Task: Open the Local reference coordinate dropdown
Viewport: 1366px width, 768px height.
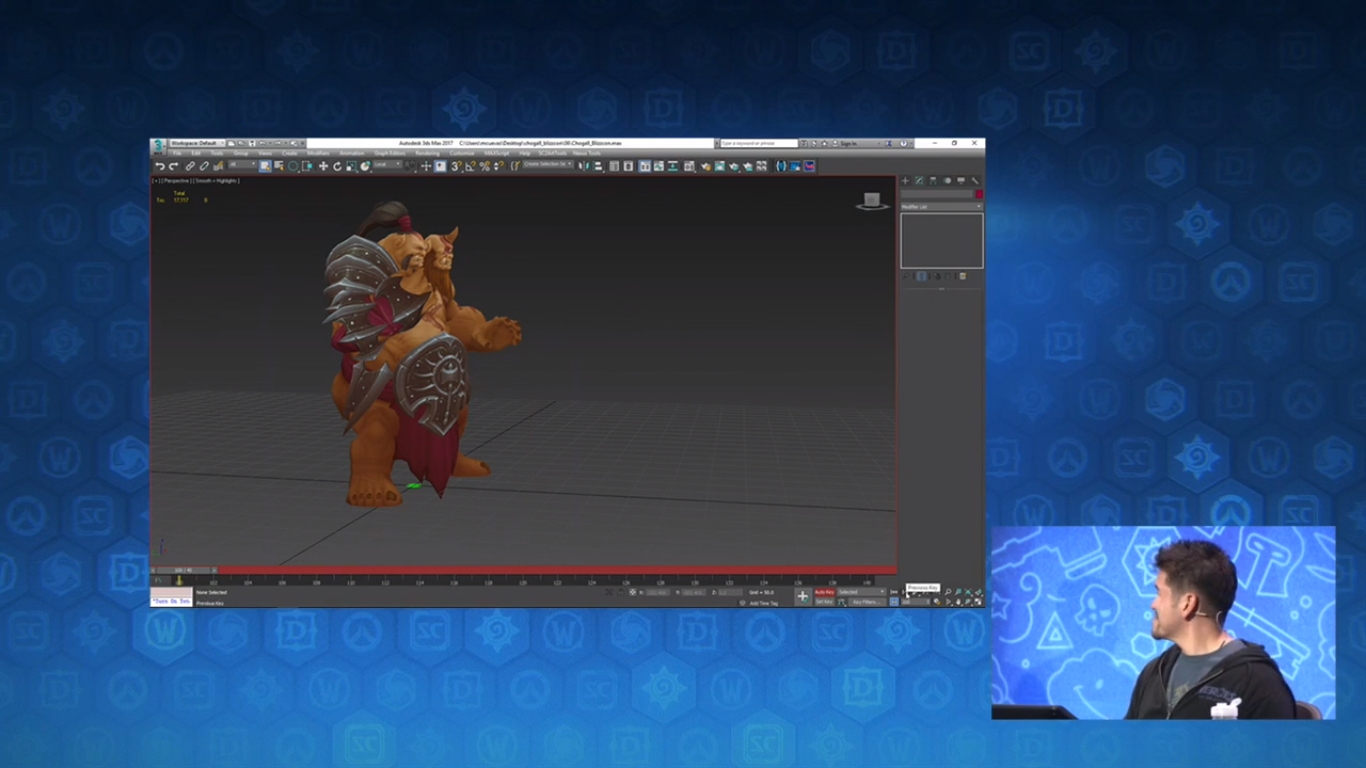Action: click(x=387, y=165)
